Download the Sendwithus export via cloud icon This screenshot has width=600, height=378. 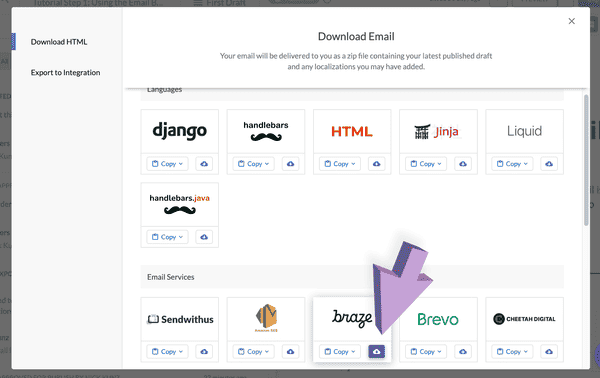(x=204, y=351)
